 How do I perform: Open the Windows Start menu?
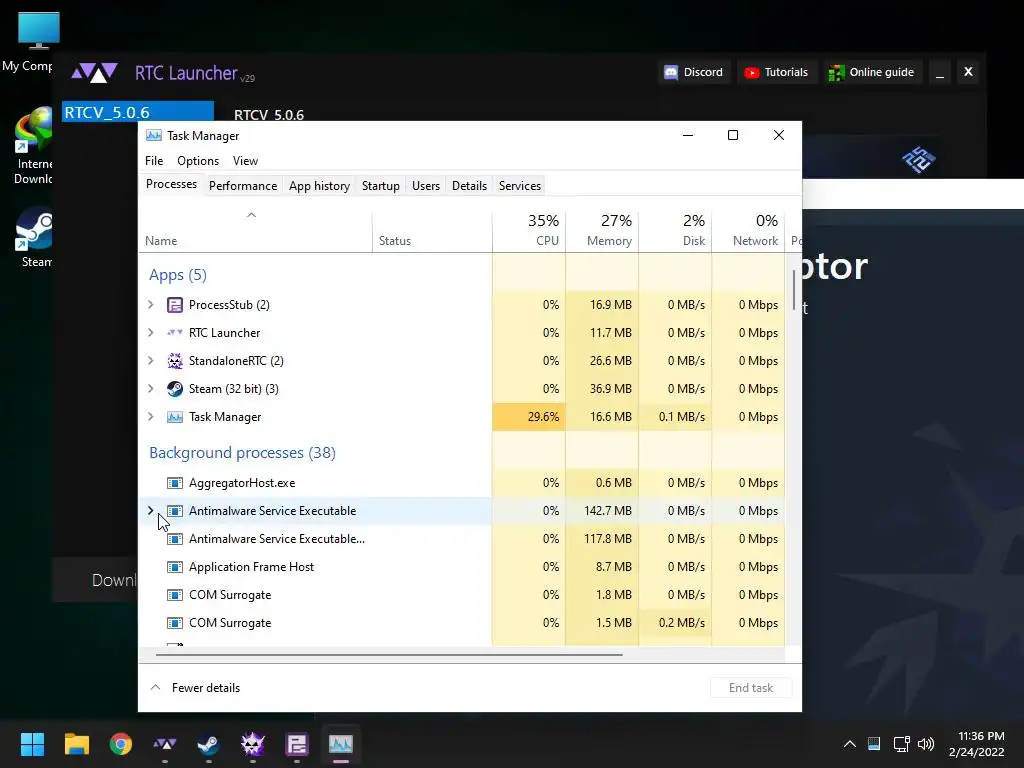(32, 744)
